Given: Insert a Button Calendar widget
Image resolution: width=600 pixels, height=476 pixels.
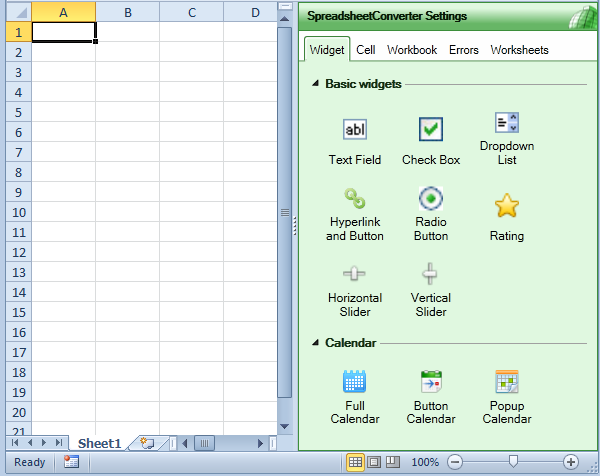Looking at the screenshot, I should [431, 398].
